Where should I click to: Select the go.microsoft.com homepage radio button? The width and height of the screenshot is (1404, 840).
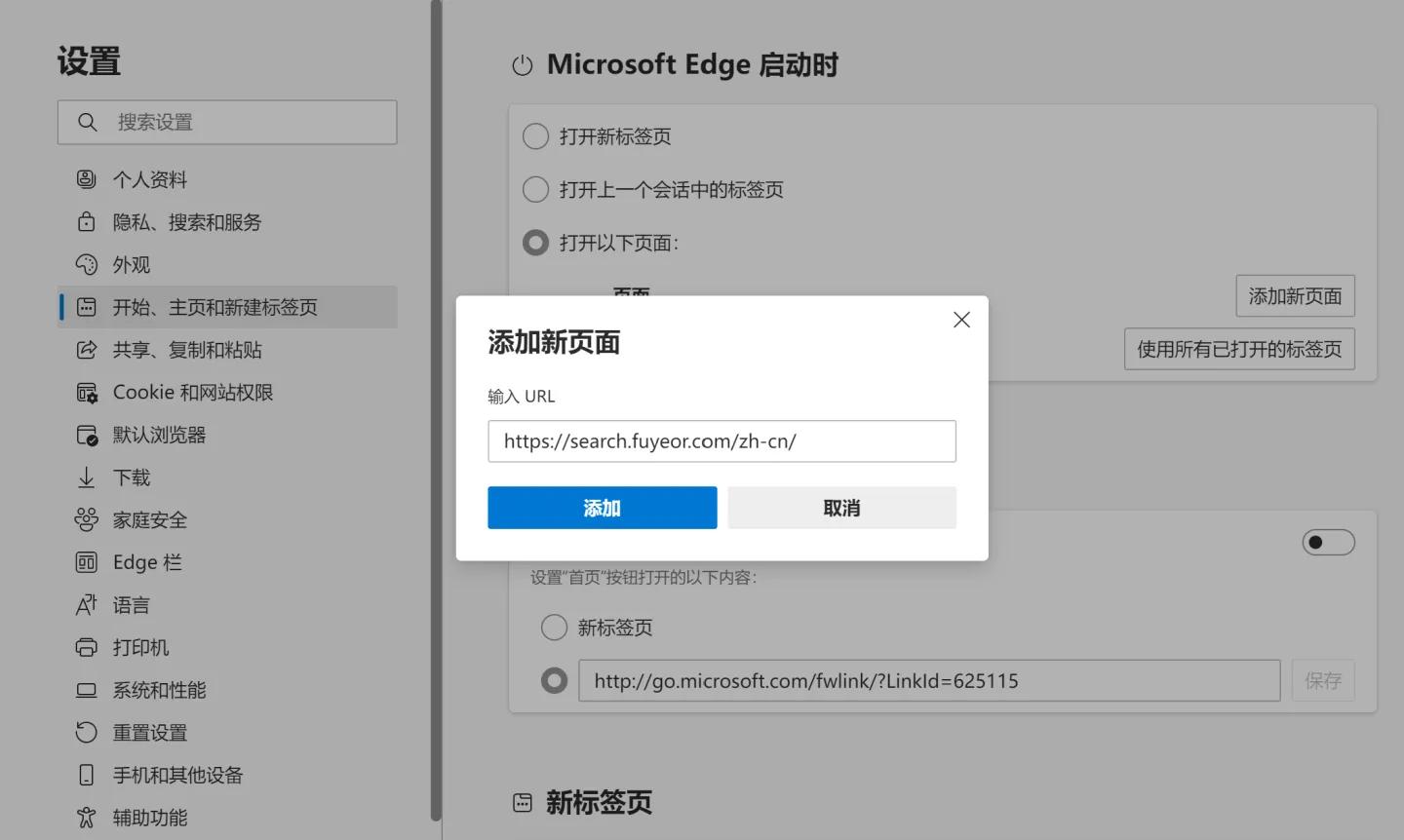point(555,680)
